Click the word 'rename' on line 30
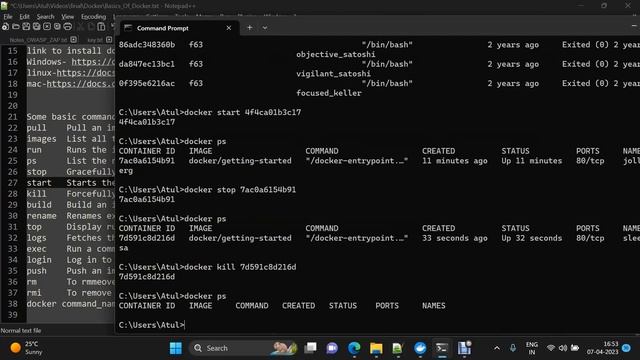 [x=41, y=216]
